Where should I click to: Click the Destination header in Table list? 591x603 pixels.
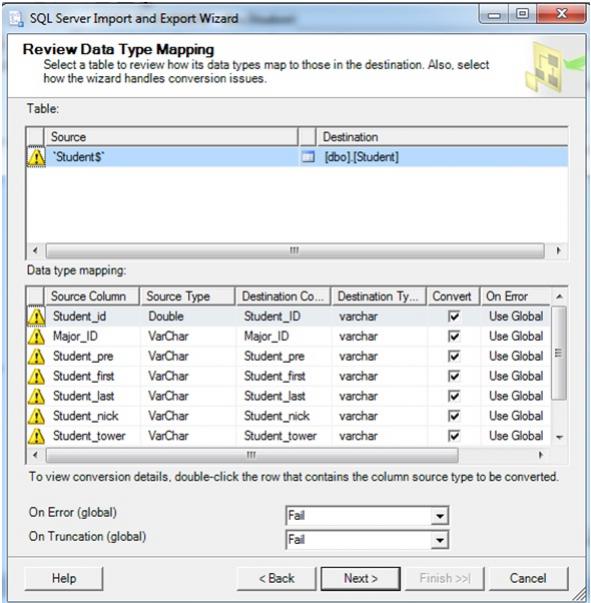[x=442, y=137]
